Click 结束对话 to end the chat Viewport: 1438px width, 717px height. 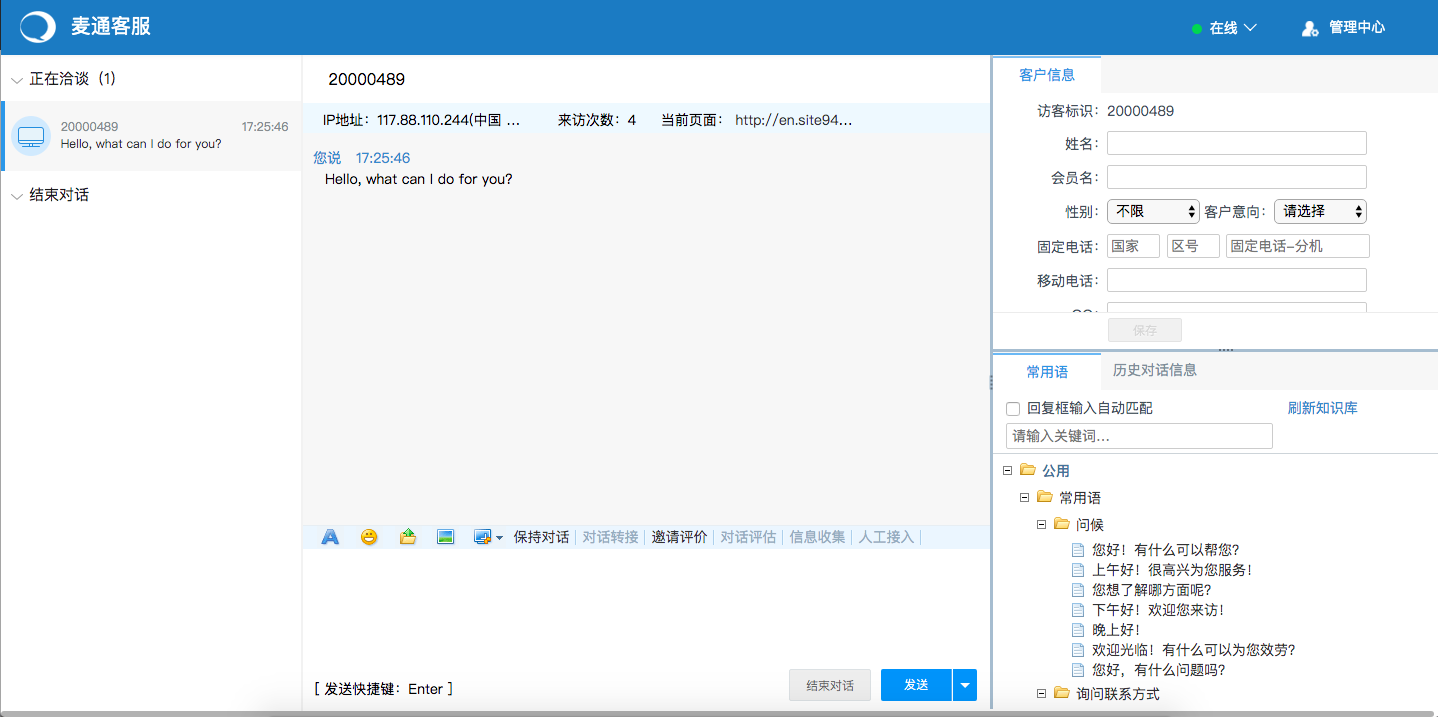click(829, 685)
